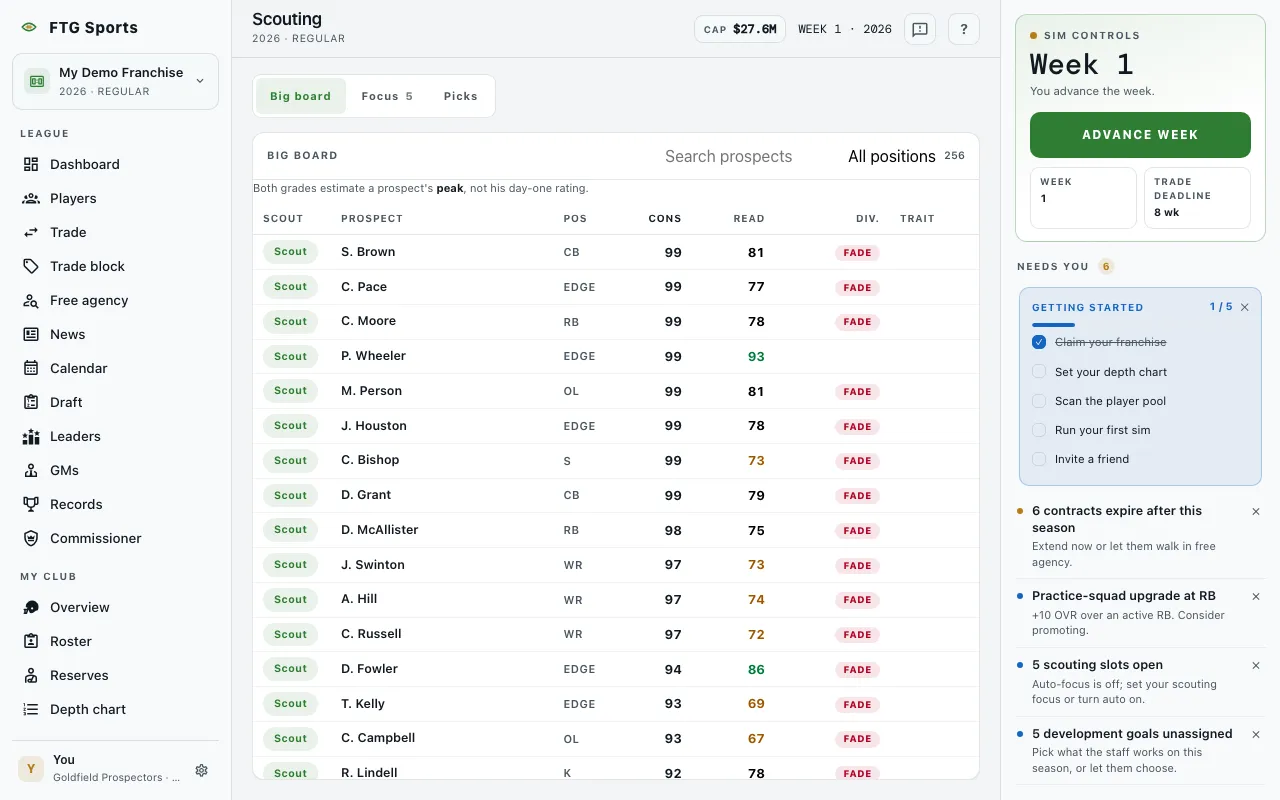
Task: Dismiss the scouting slots open notification
Action: click(1256, 665)
